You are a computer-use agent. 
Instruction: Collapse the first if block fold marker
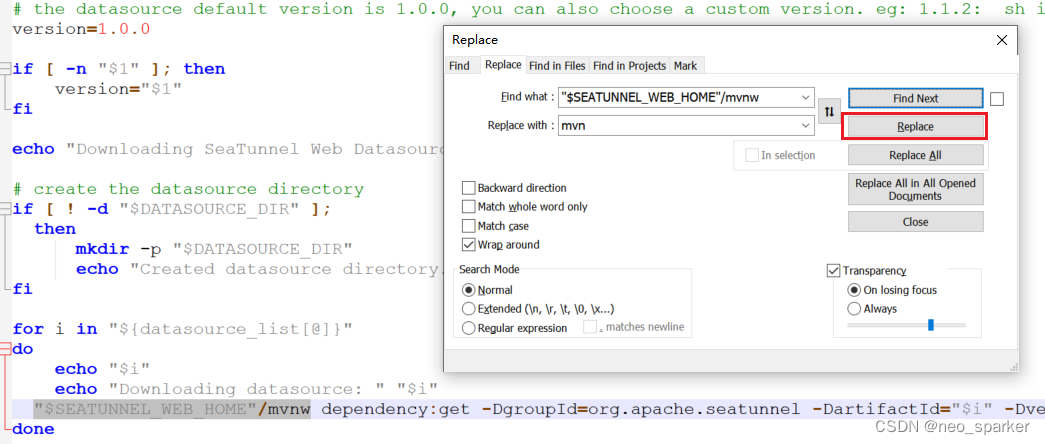point(5,69)
